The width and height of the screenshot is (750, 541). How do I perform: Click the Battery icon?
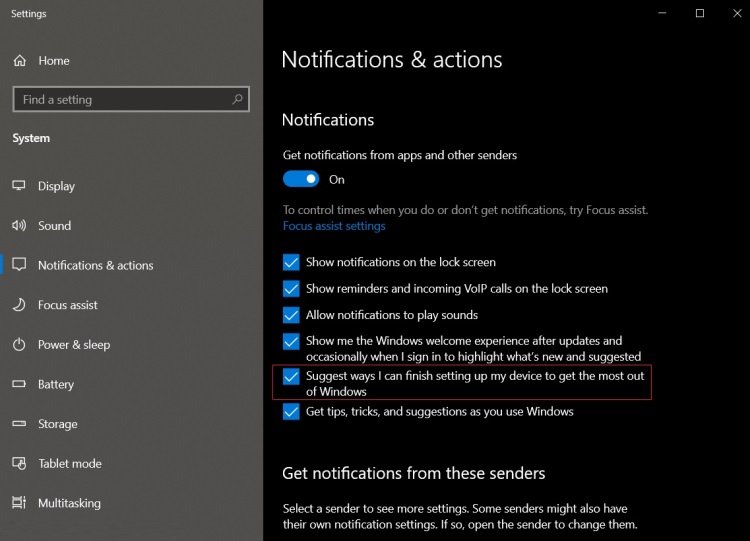pos(19,384)
